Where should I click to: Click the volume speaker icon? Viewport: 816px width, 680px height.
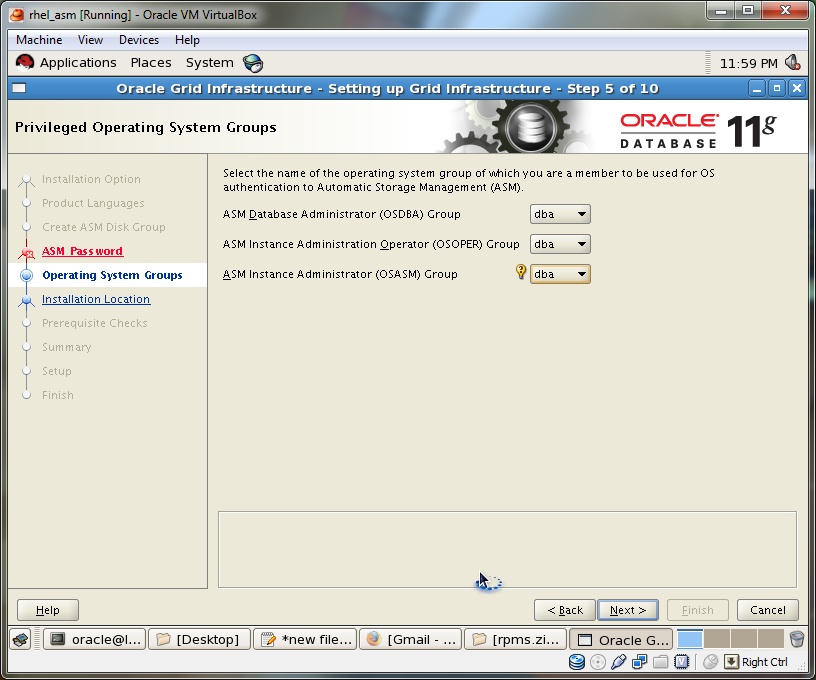tap(793, 63)
